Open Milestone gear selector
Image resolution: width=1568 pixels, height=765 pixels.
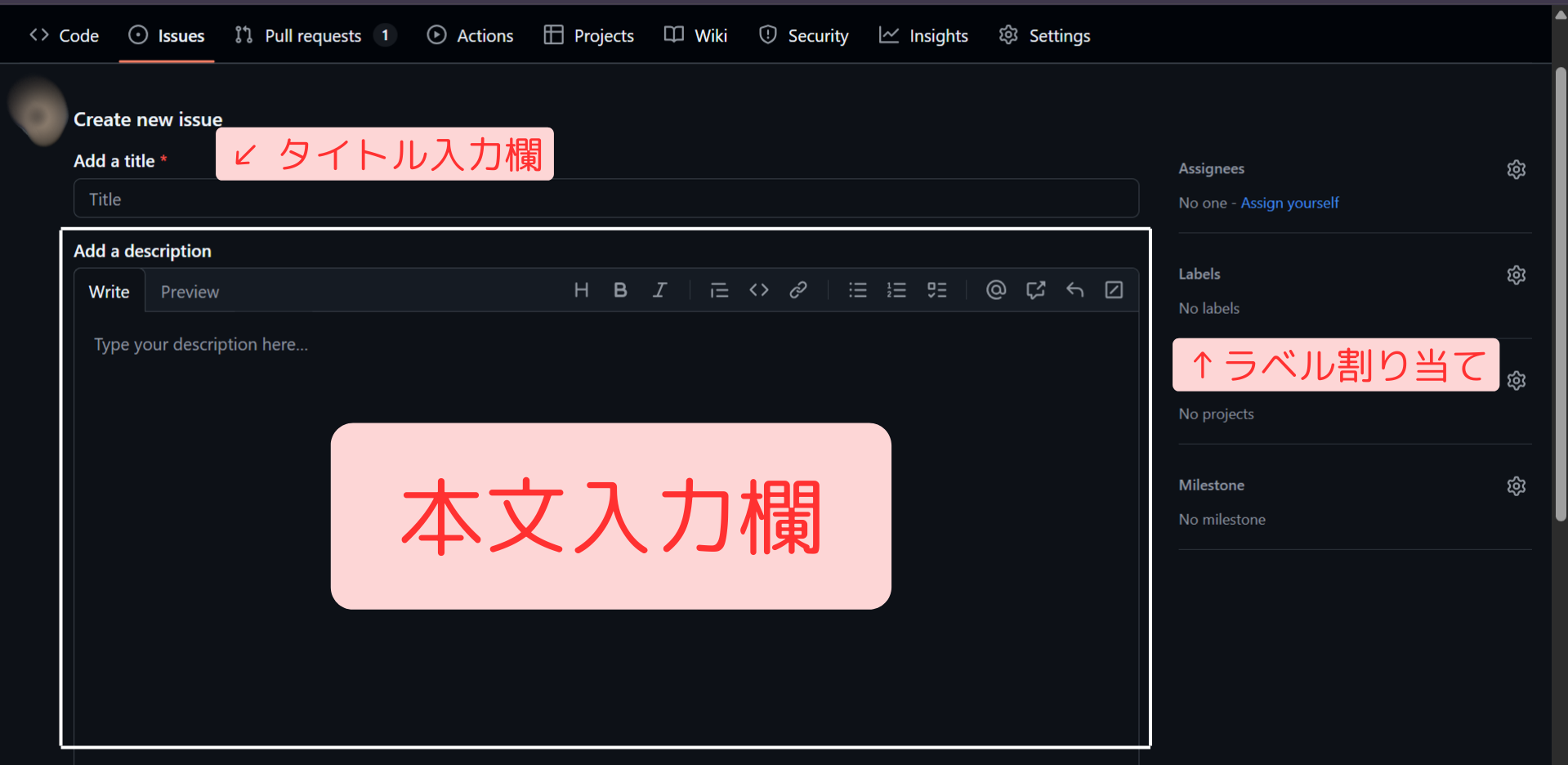[x=1516, y=486]
